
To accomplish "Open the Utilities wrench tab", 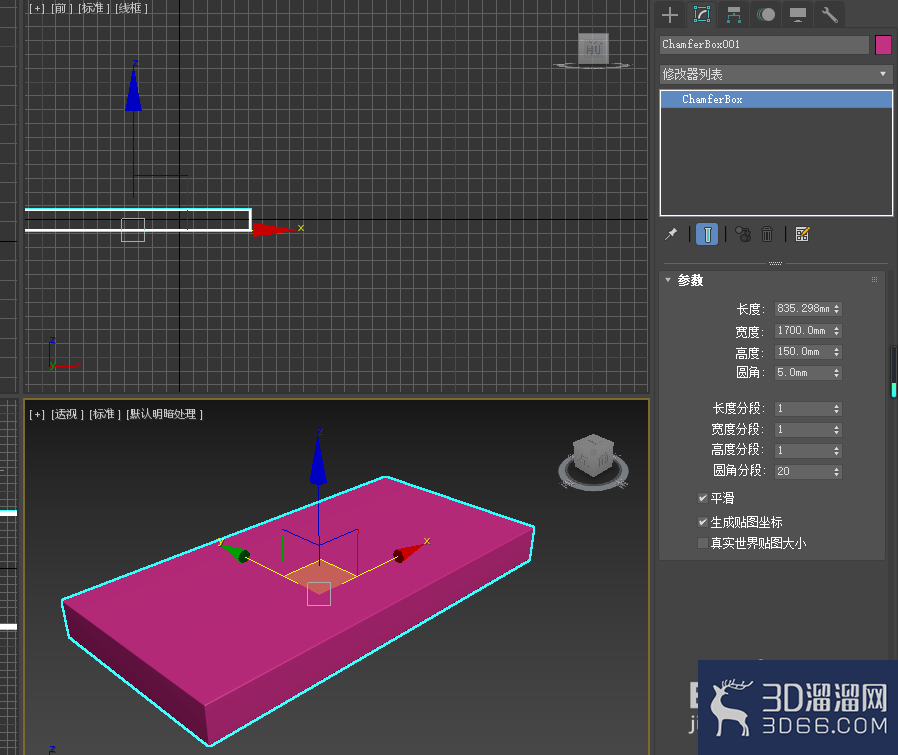I will 830,14.
